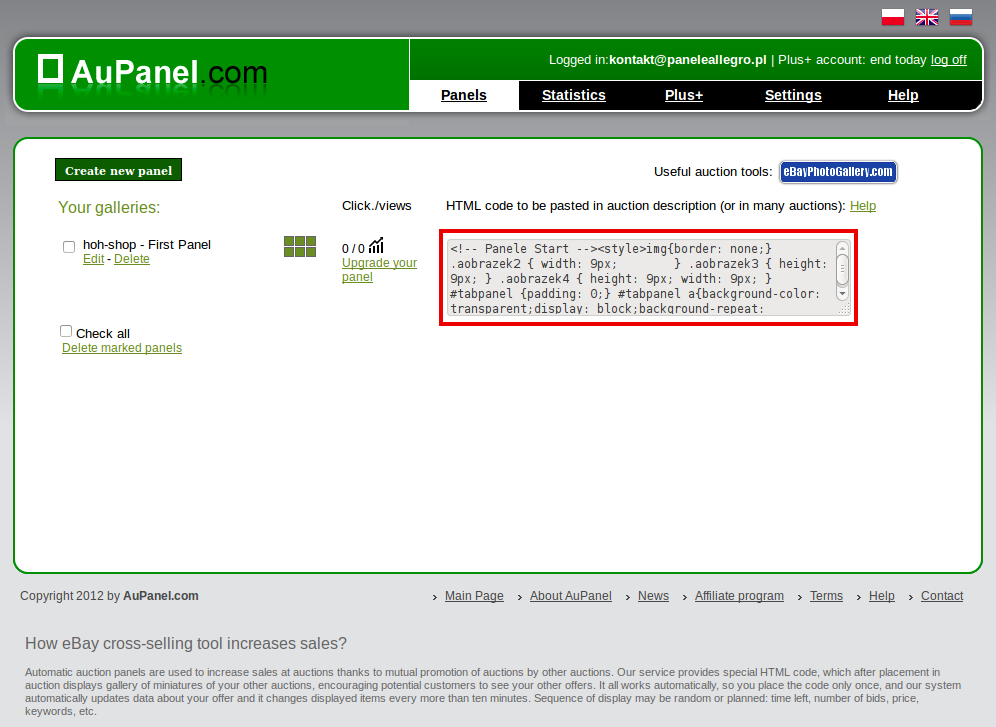Click the AuPanel.com logo
This screenshot has width=996, height=727.
pyautogui.click(x=152, y=71)
